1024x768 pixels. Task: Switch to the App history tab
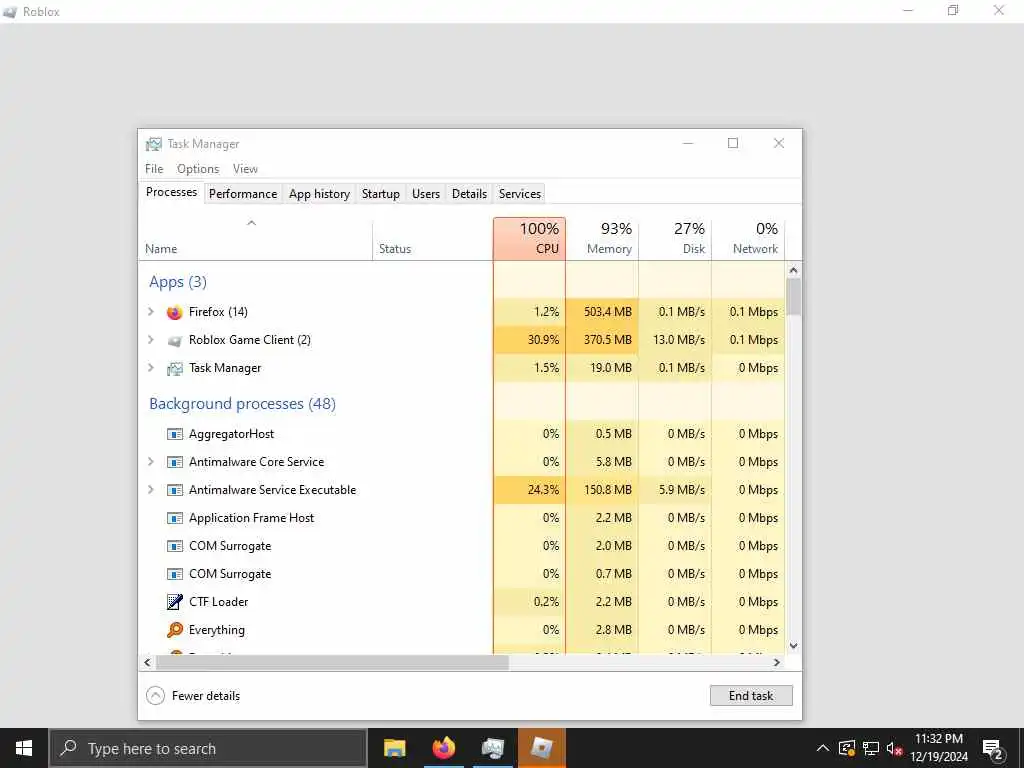point(319,194)
